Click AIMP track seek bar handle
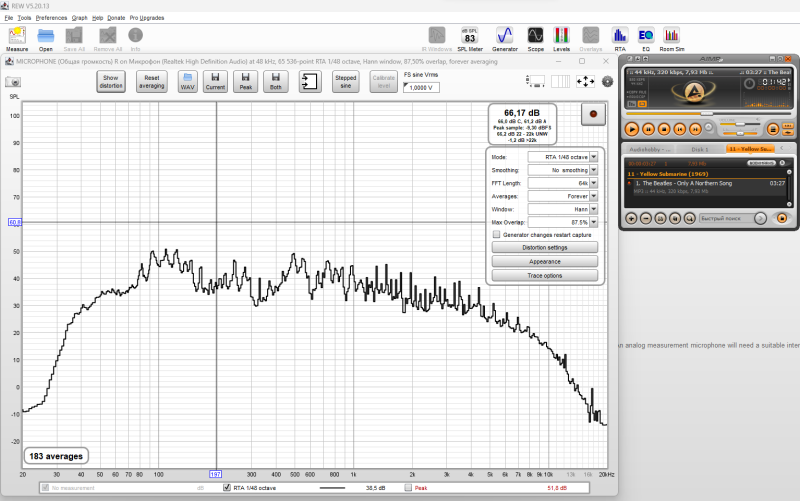 pos(707,113)
